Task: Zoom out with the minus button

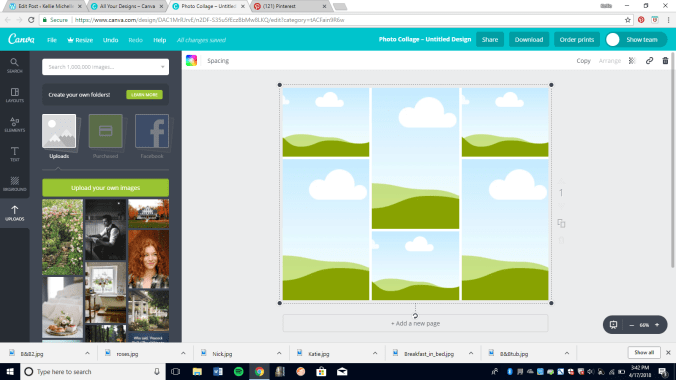Action: (632, 325)
